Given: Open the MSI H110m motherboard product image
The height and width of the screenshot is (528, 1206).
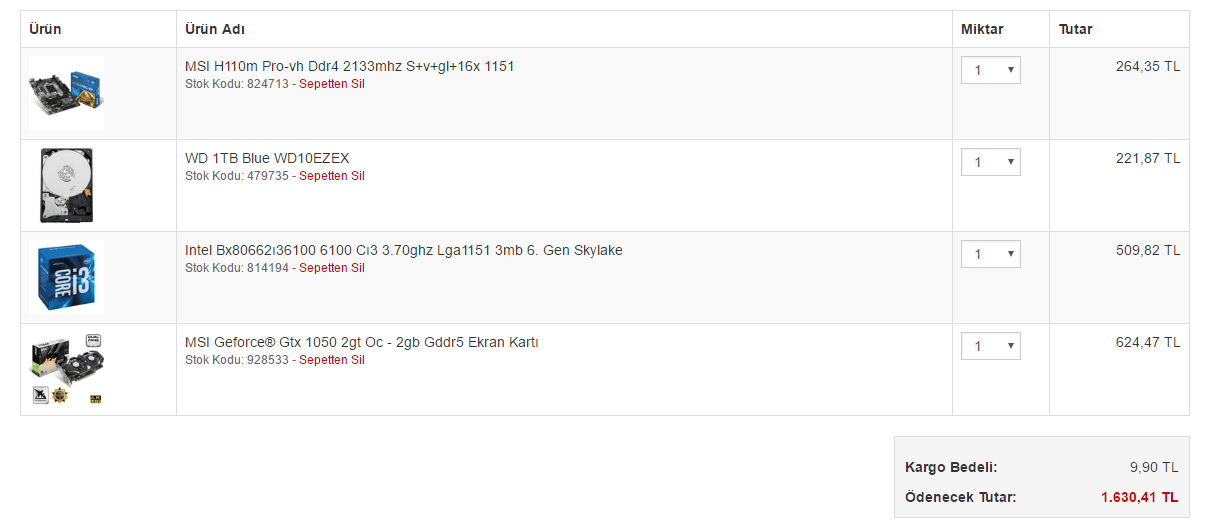Looking at the screenshot, I should click(x=66, y=93).
